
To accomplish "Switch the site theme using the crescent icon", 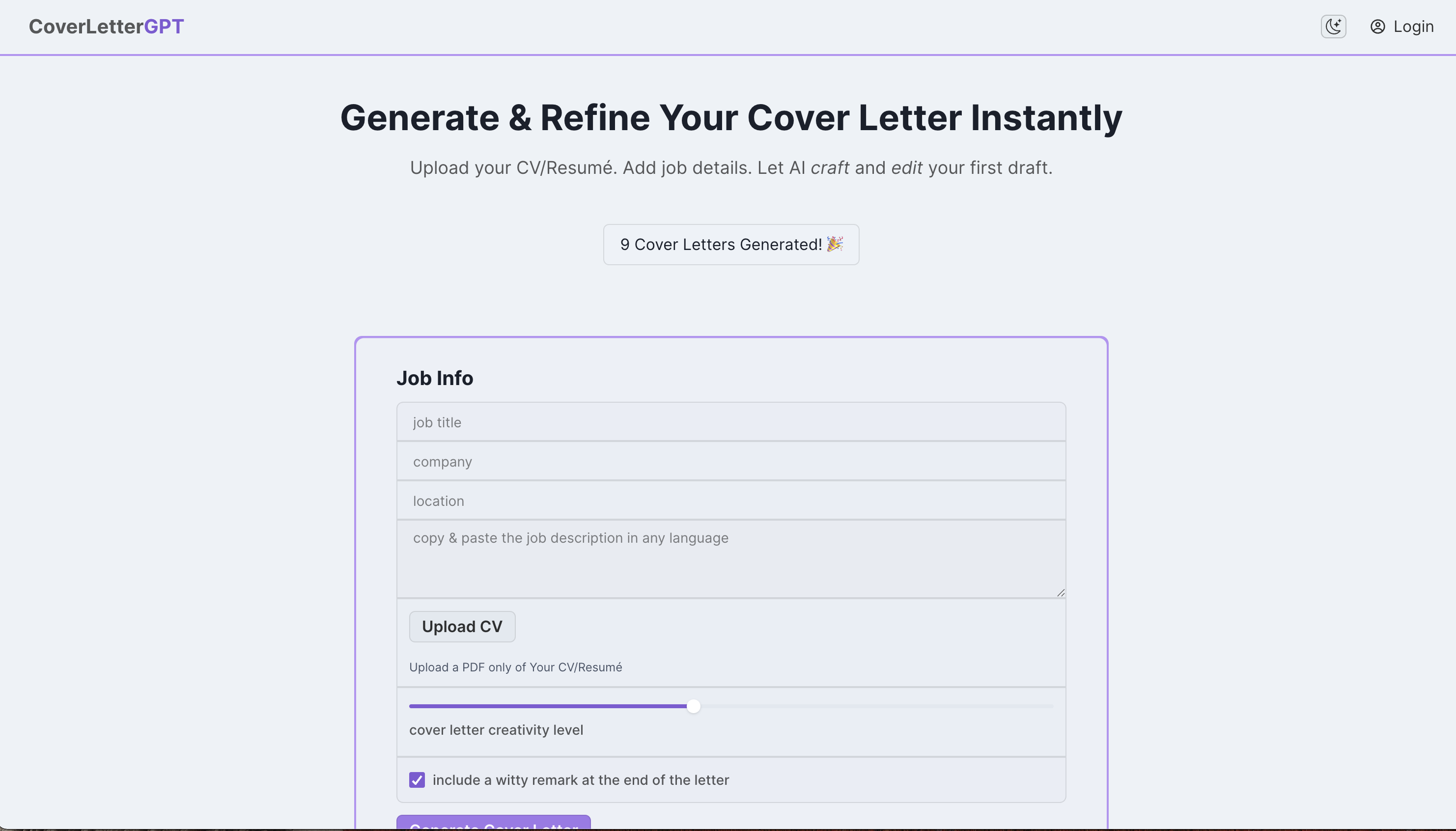I will [x=1333, y=26].
